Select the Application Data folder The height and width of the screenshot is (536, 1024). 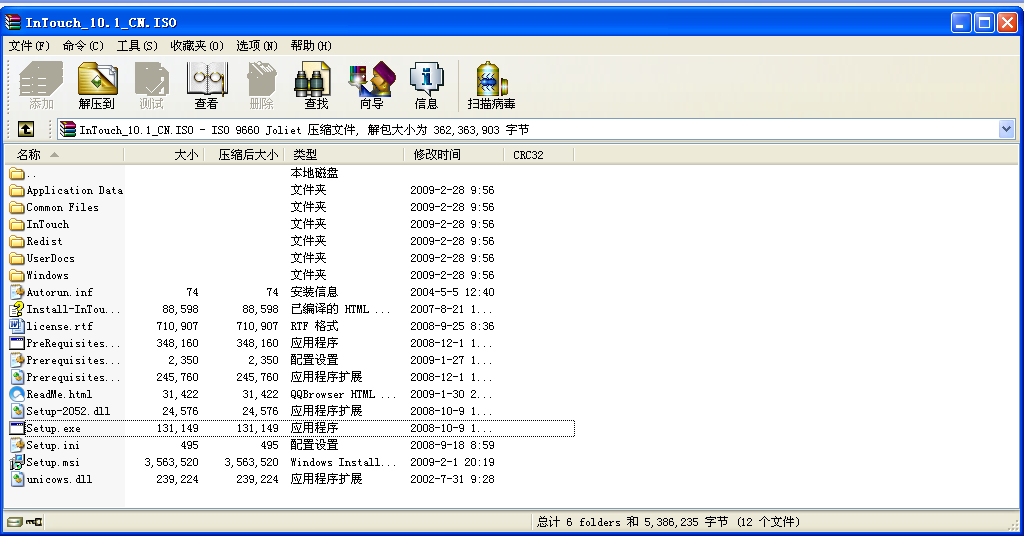(74, 190)
